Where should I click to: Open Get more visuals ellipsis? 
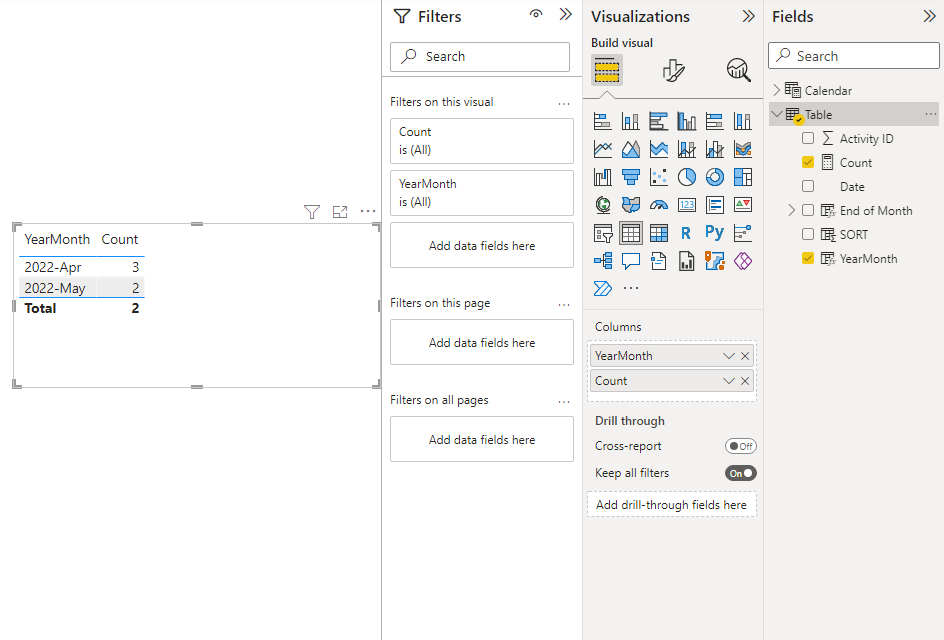[x=631, y=288]
